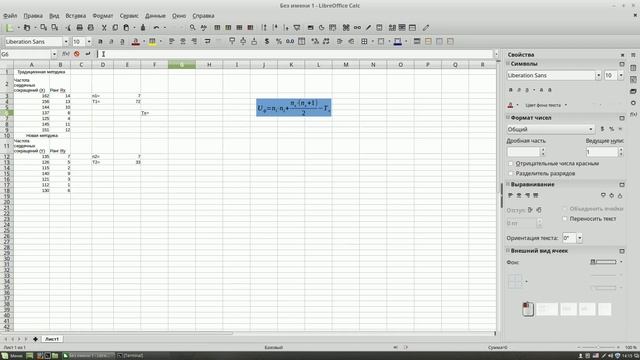Collapse the 'Символы' sidebar section
Screen dimensions: 640x360
(508, 64)
